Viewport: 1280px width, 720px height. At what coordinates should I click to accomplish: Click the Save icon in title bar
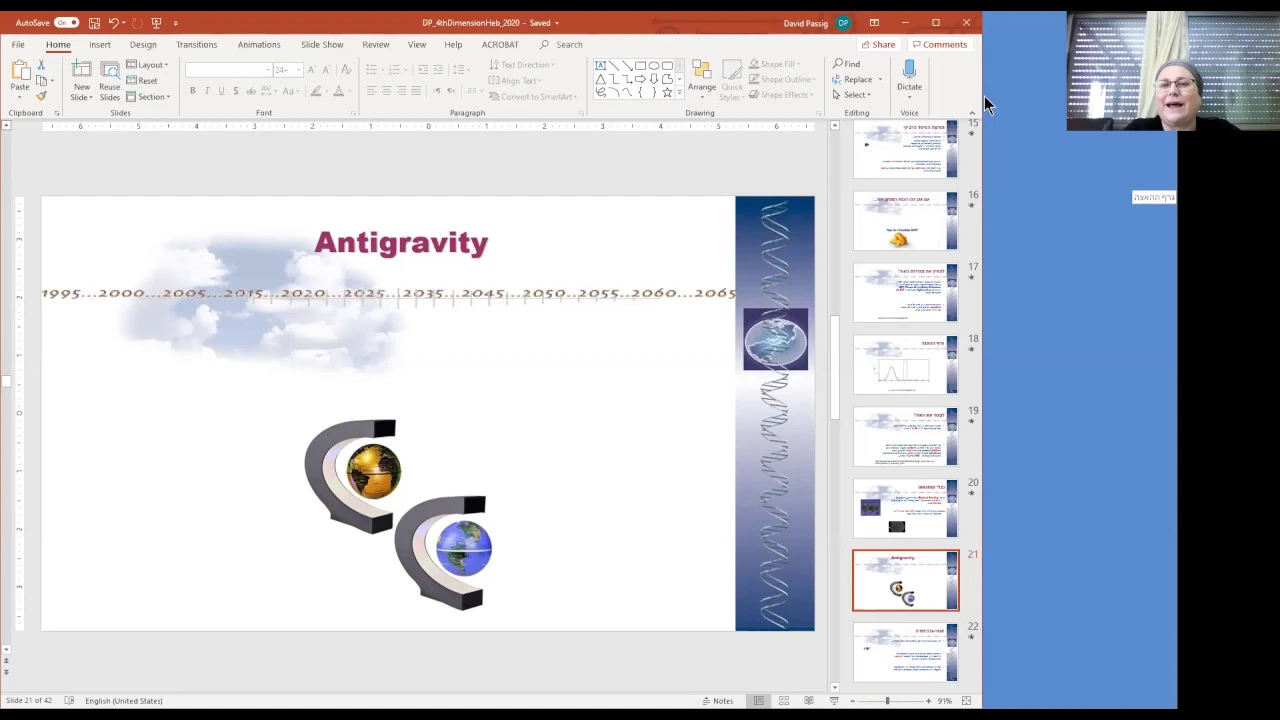94,22
